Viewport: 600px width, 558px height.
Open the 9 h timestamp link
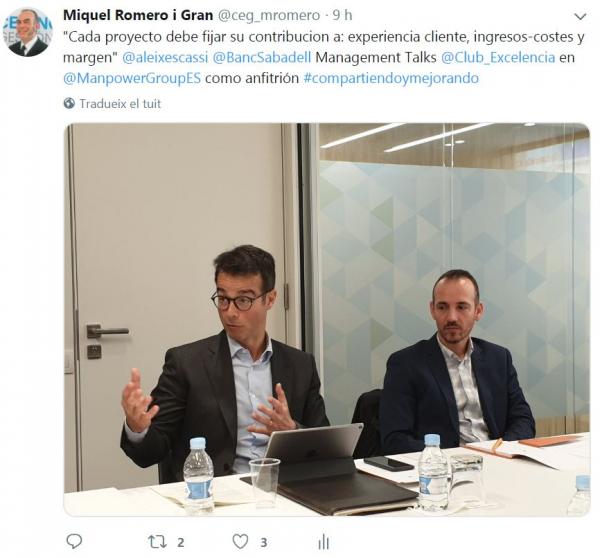click(x=342, y=15)
